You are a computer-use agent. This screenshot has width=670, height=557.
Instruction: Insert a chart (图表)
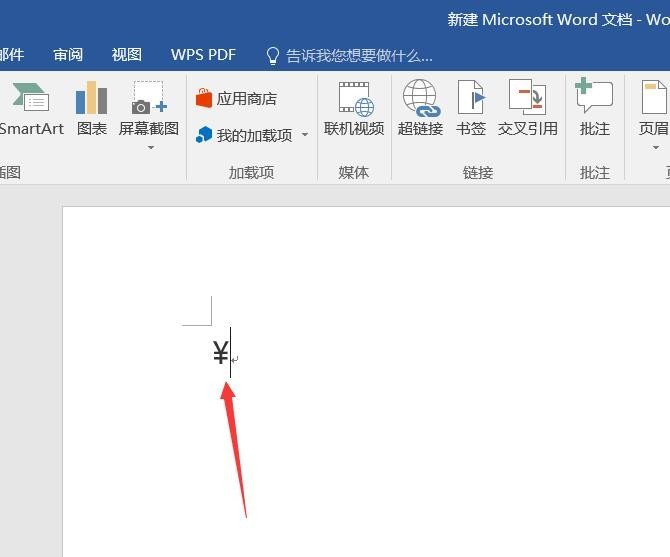pyautogui.click(x=91, y=109)
